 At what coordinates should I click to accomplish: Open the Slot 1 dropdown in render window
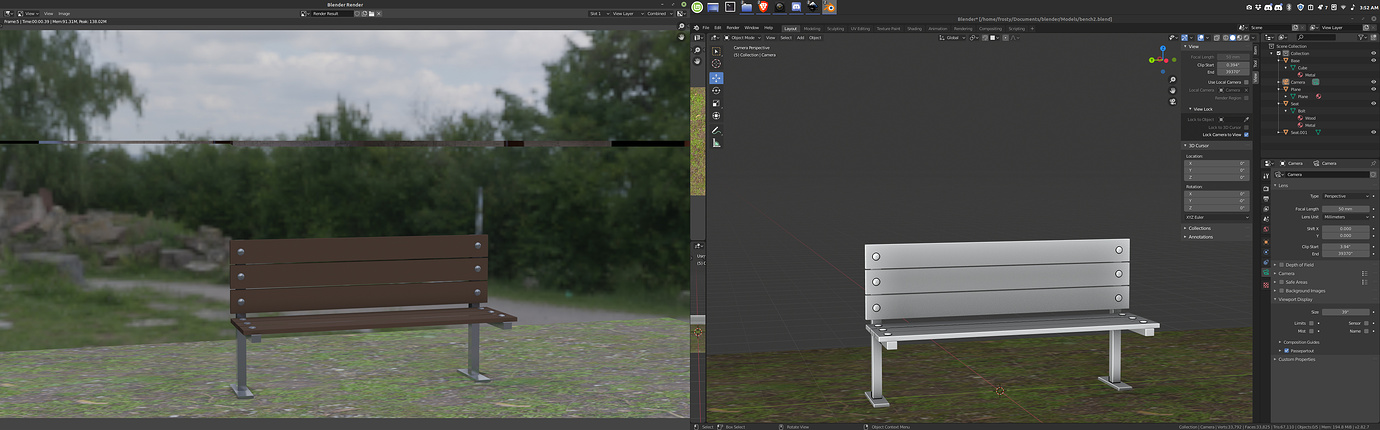(x=600, y=14)
